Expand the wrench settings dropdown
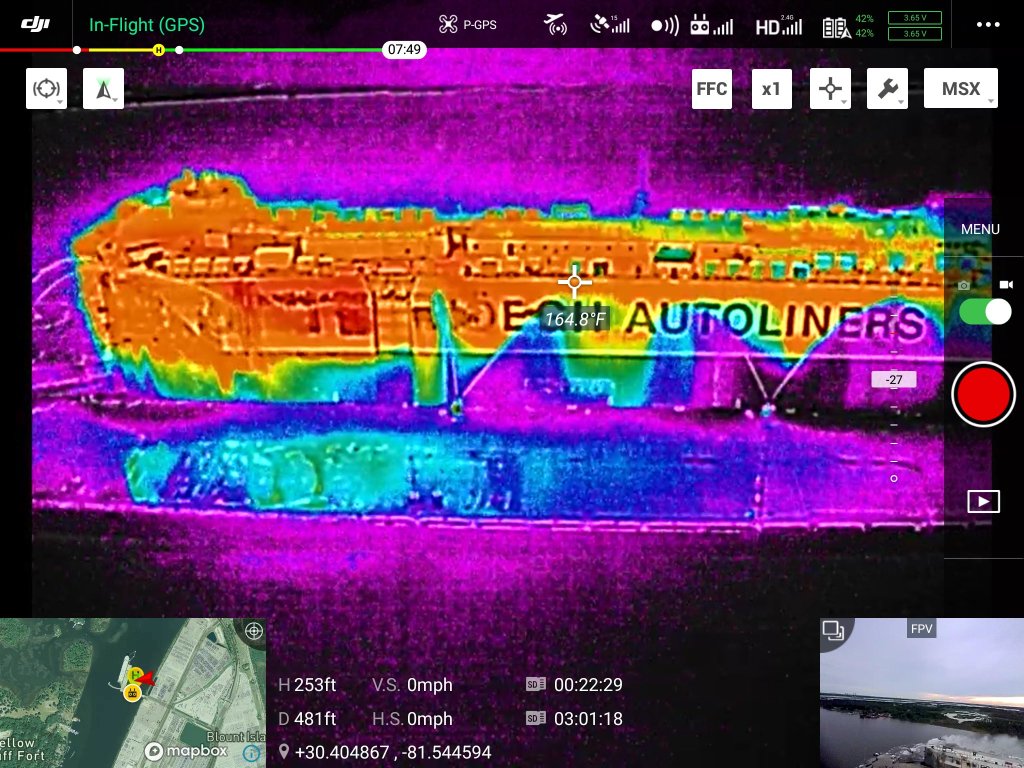 (x=887, y=89)
